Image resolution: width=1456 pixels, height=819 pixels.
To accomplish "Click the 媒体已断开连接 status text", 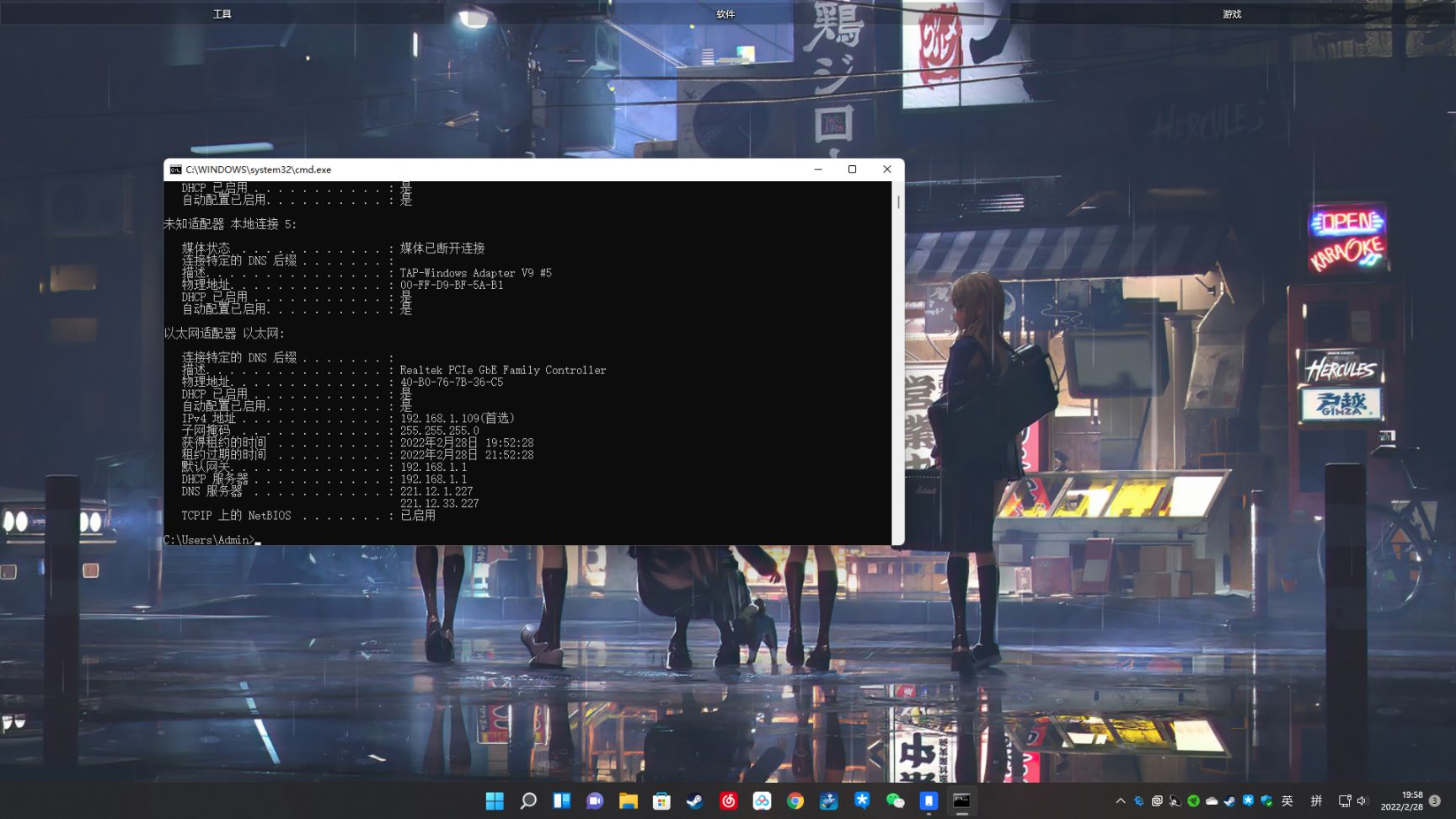I will (442, 249).
